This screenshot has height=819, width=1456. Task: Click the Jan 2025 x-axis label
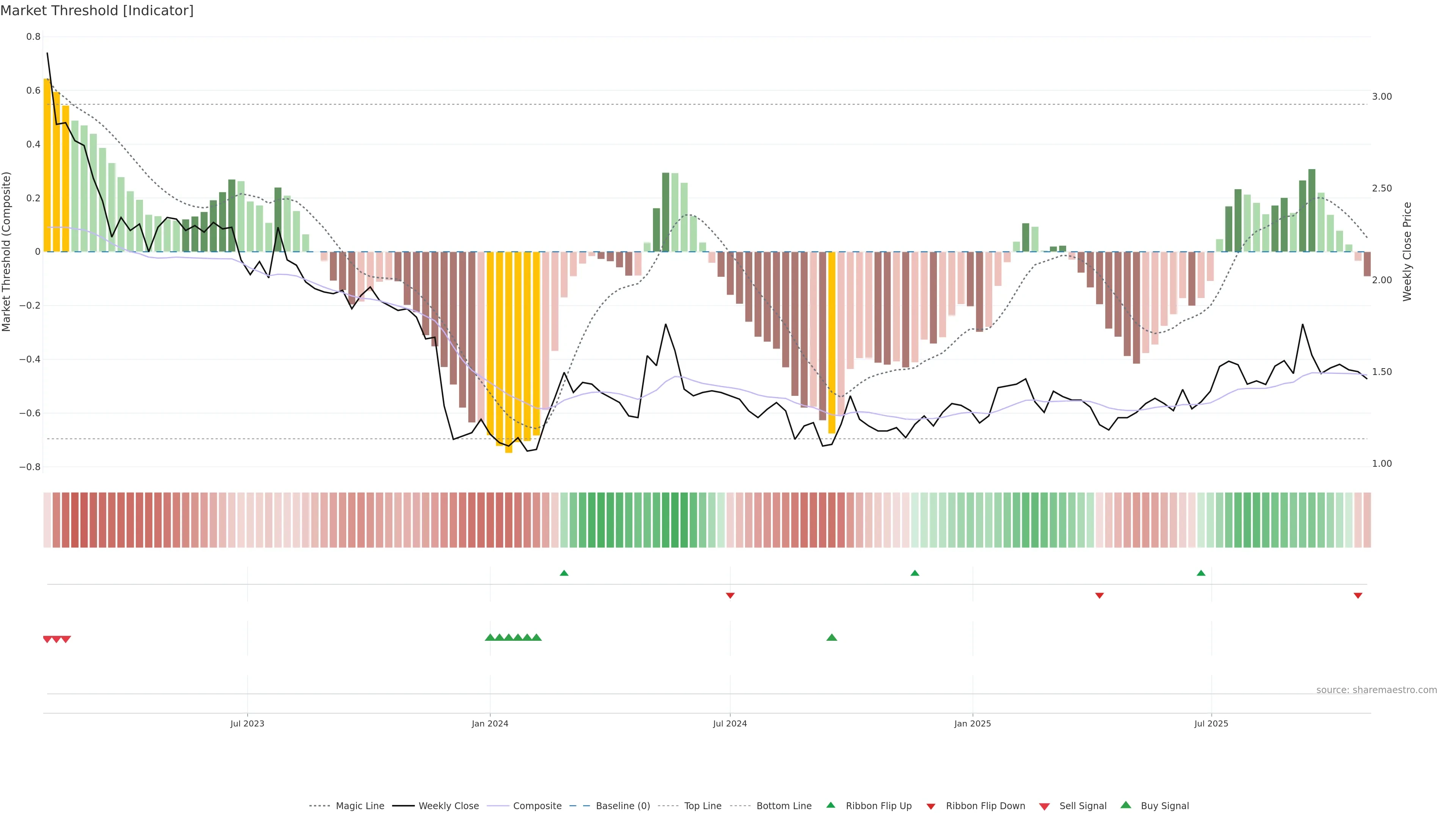point(972,723)
